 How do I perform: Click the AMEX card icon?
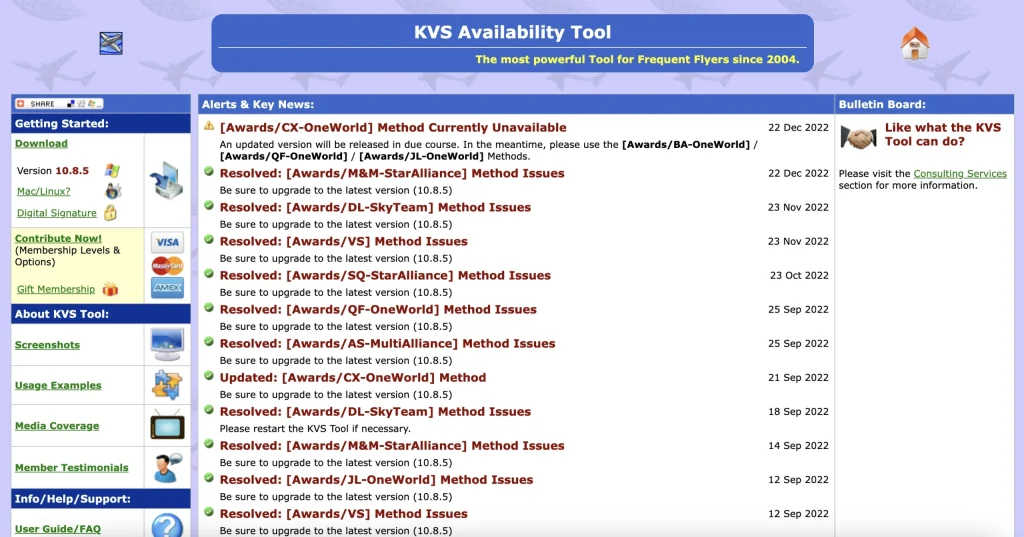tap(167, 288)
